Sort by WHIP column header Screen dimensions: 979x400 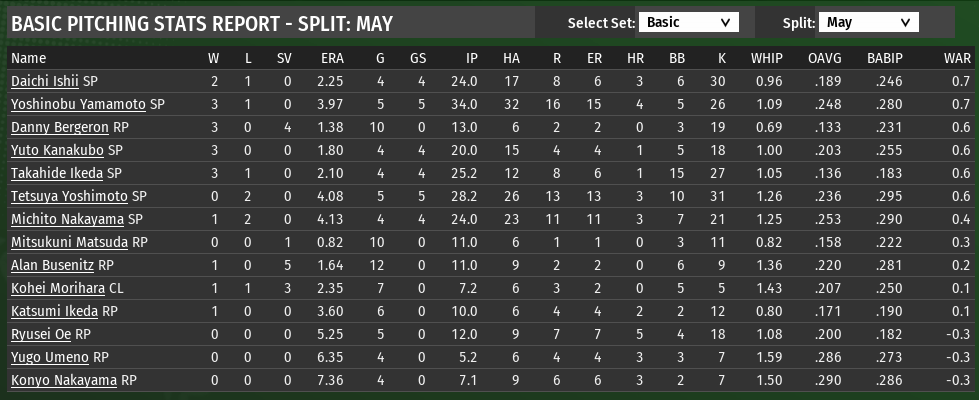[767, 58]
